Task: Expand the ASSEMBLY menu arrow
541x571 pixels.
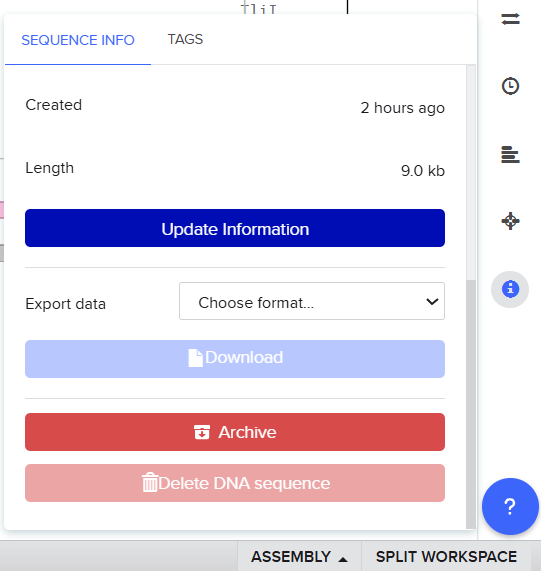Action: (343, 559)
